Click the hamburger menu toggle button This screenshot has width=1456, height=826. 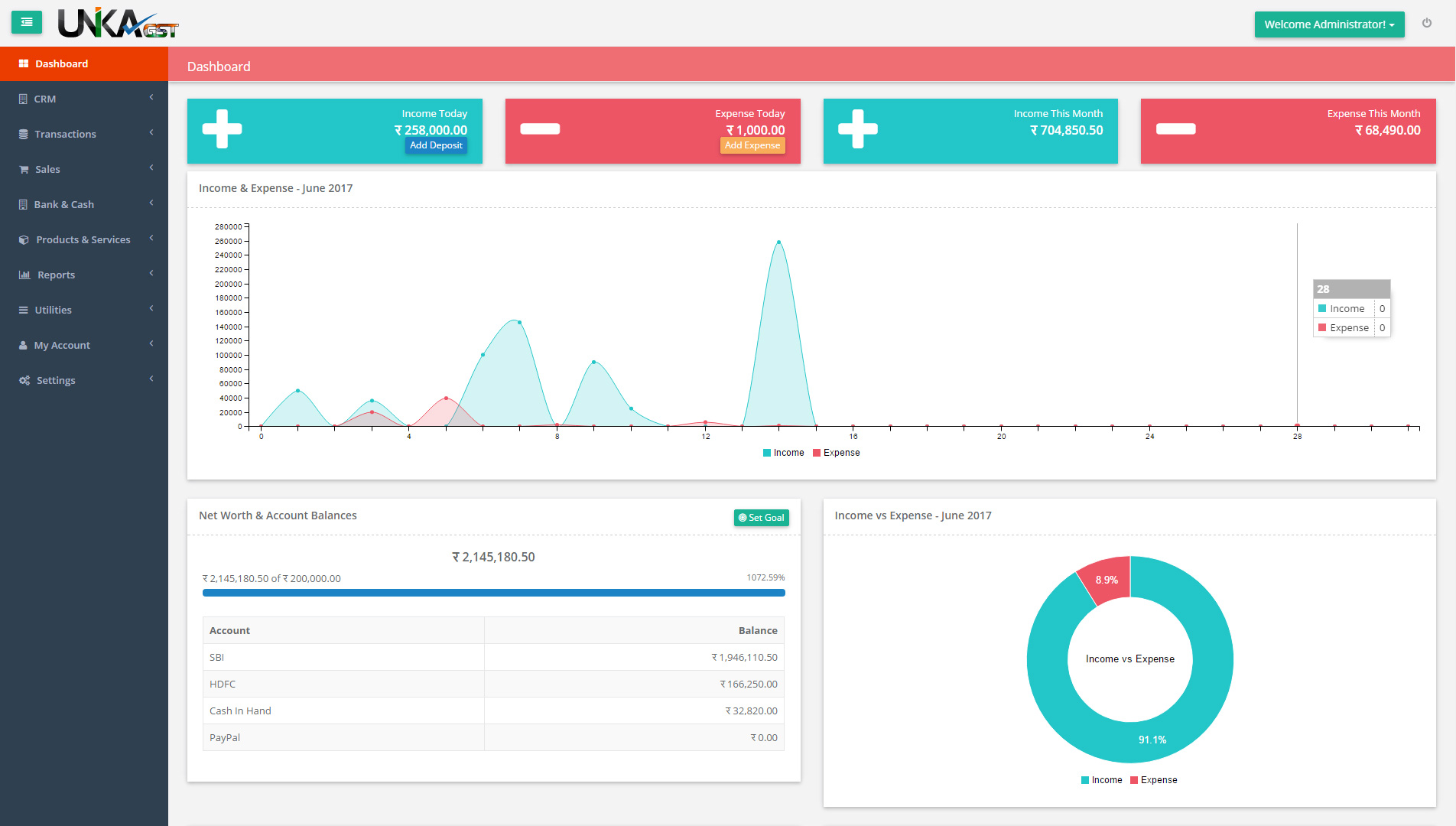click(x=27, y=23)
